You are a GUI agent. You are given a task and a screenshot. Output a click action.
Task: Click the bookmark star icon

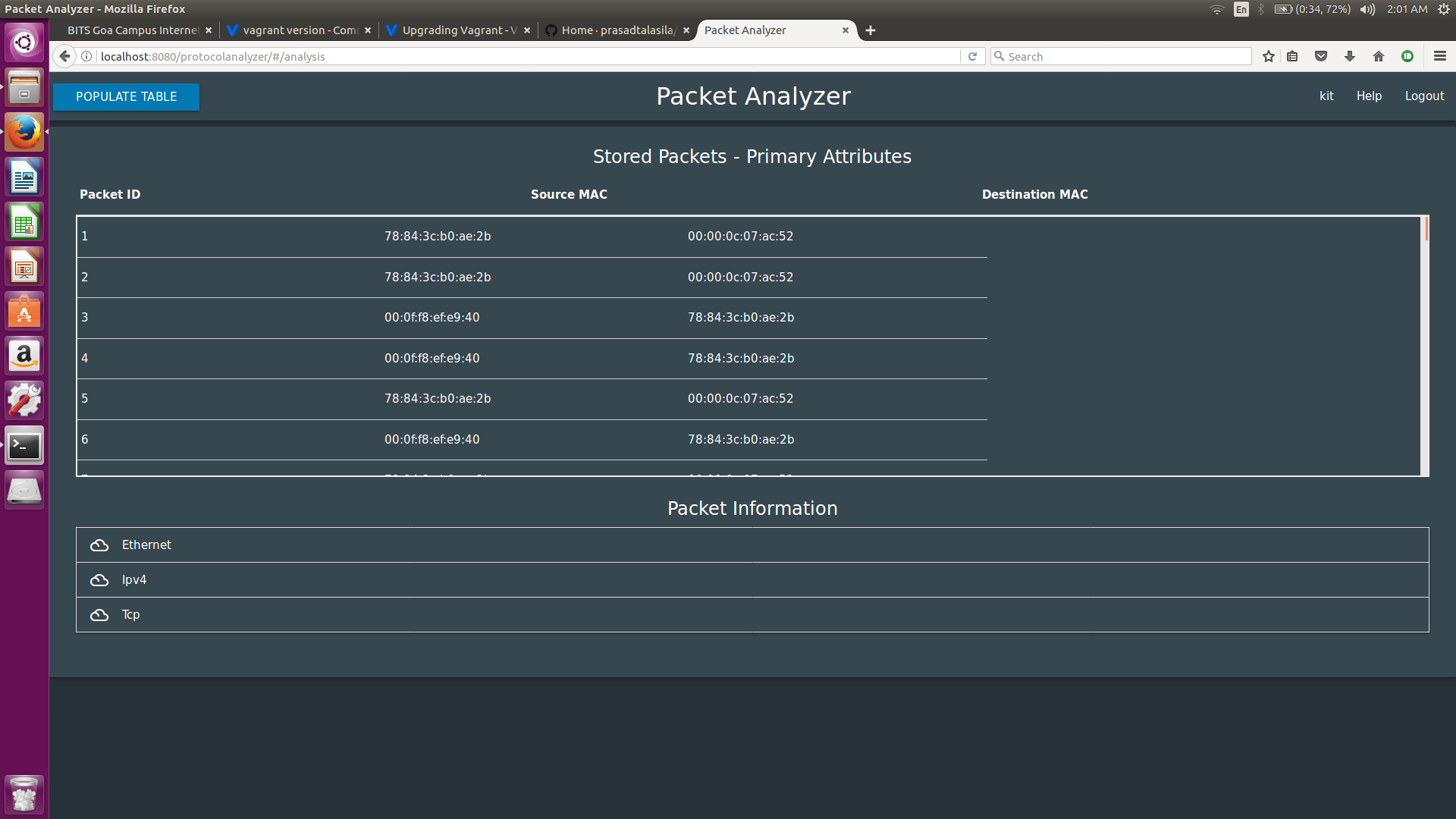(x=1268, y=56)
